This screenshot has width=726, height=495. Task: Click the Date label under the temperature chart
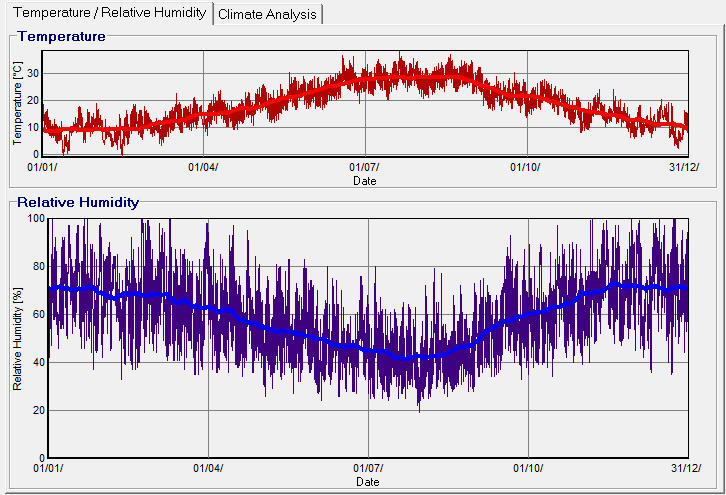pos(365,181)
